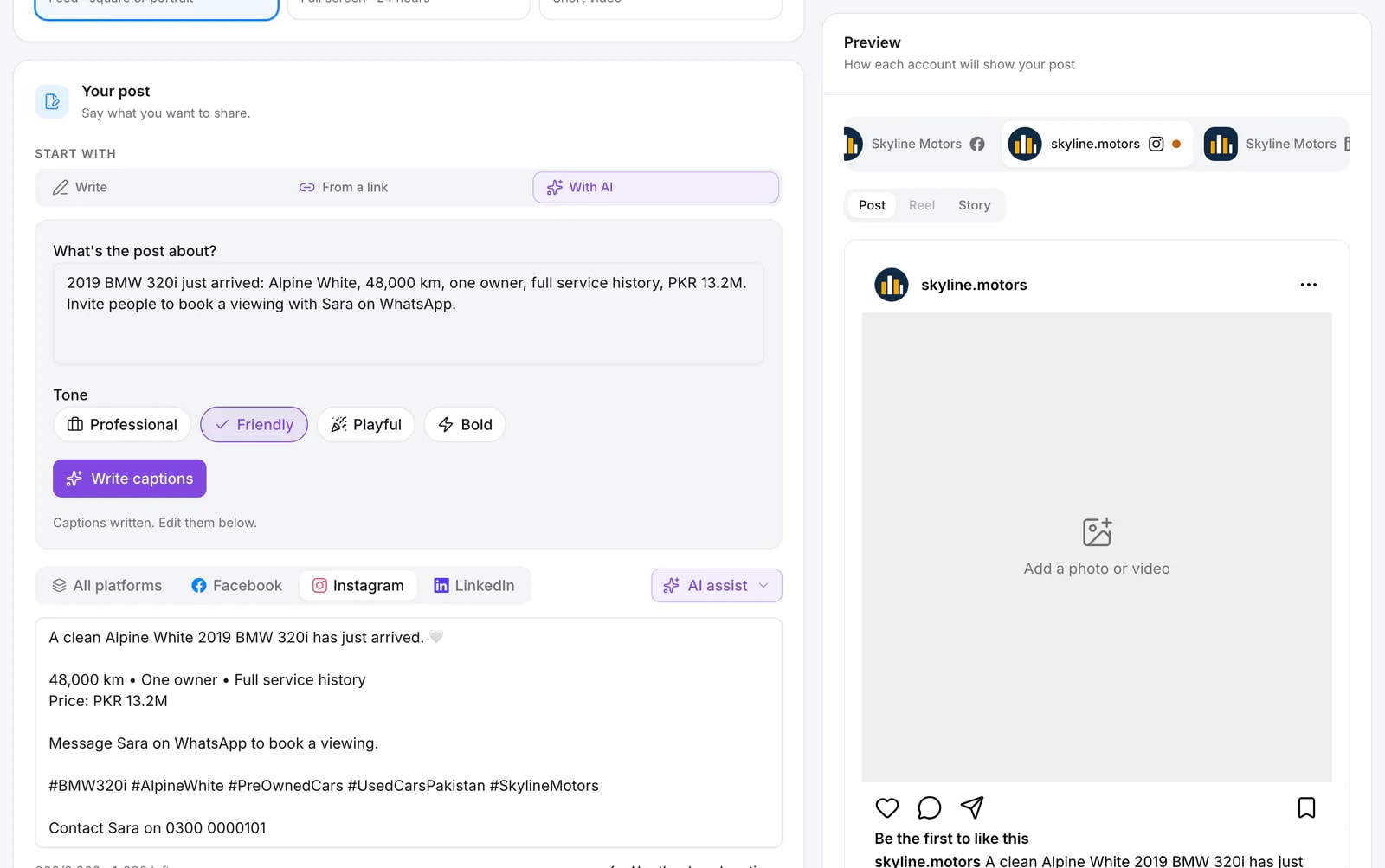Viewport: 1385px width, 868px height.
Task: Toggle the Friendly tone chip
Action: (254, 425)
